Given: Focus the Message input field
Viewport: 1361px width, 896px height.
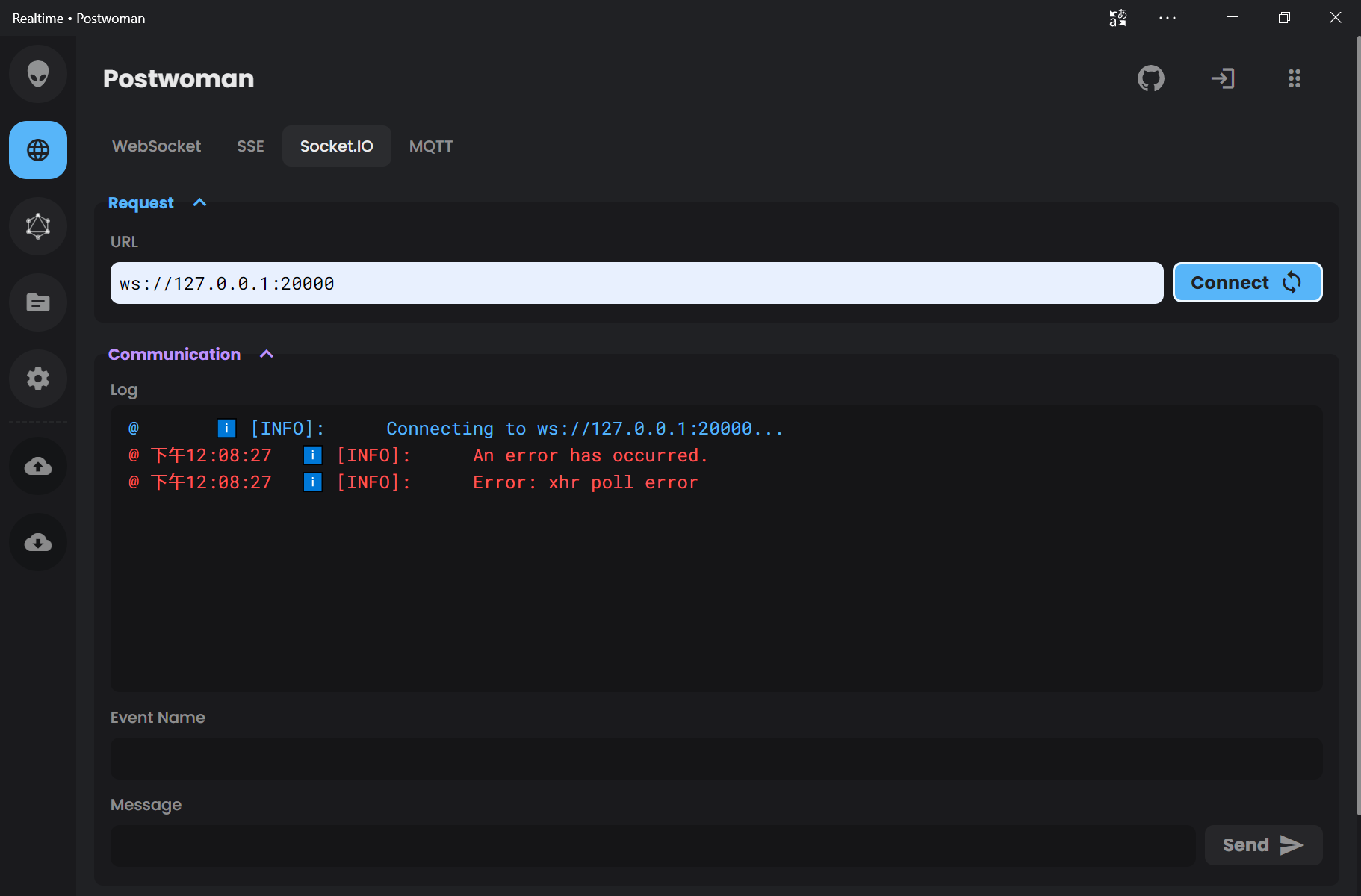Looking at the screenshot, I should pyautogui.click(x=653, y=846).
